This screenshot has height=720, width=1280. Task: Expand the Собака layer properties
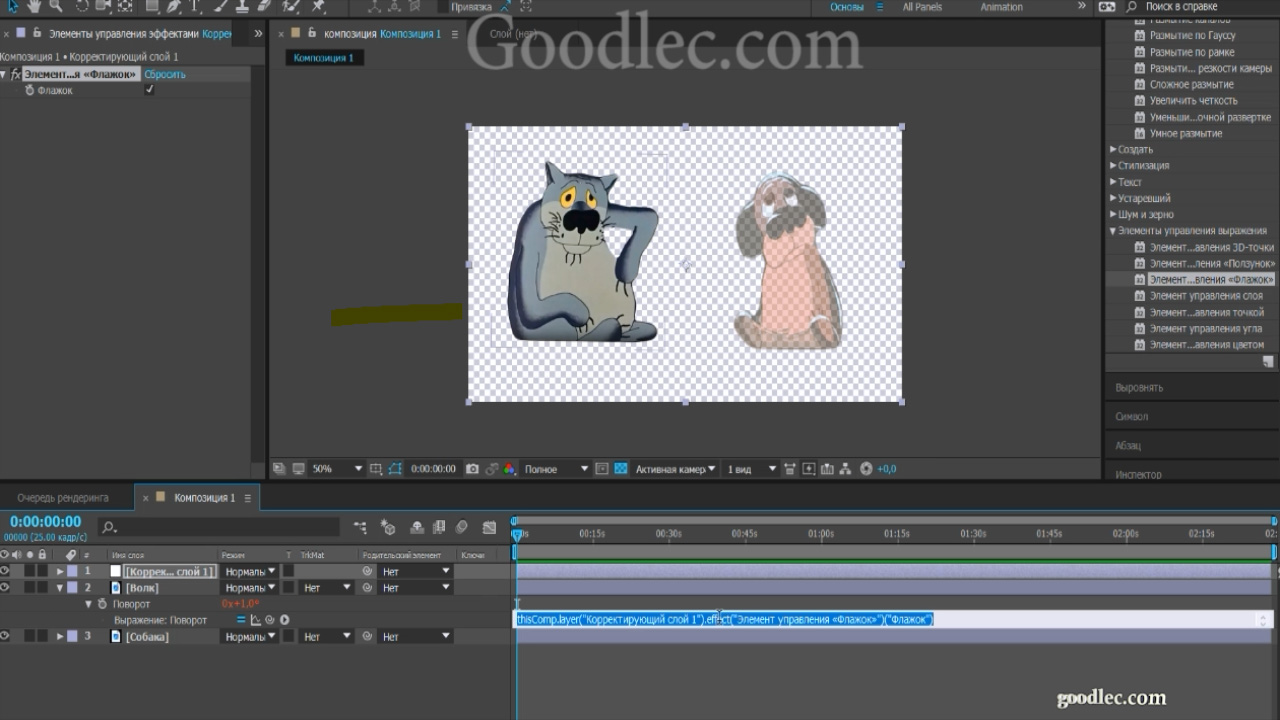[60, 636]
